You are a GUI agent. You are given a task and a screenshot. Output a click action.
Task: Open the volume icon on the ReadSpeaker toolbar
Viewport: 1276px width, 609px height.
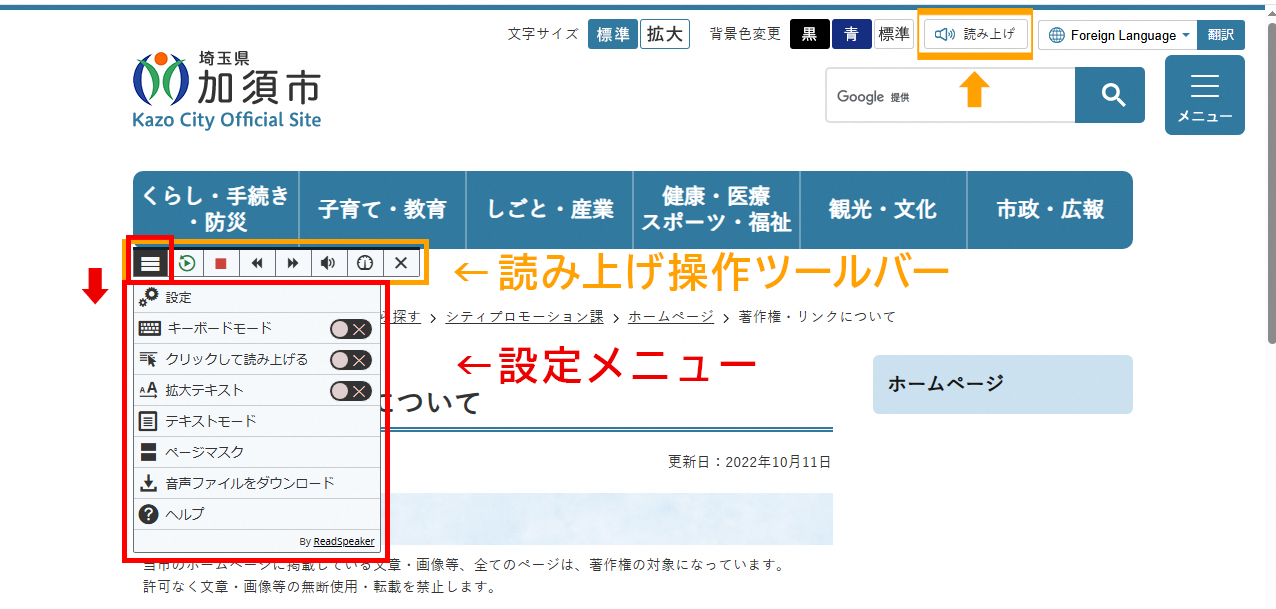[x=328, y=262]
